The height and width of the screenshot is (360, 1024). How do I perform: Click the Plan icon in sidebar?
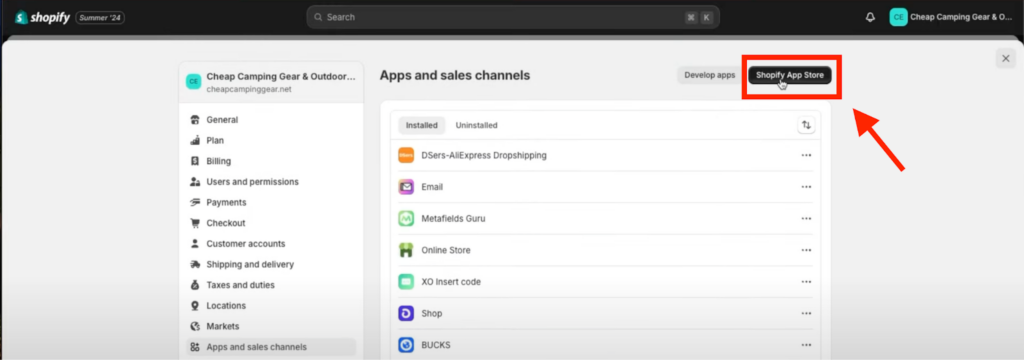point(194,140)
